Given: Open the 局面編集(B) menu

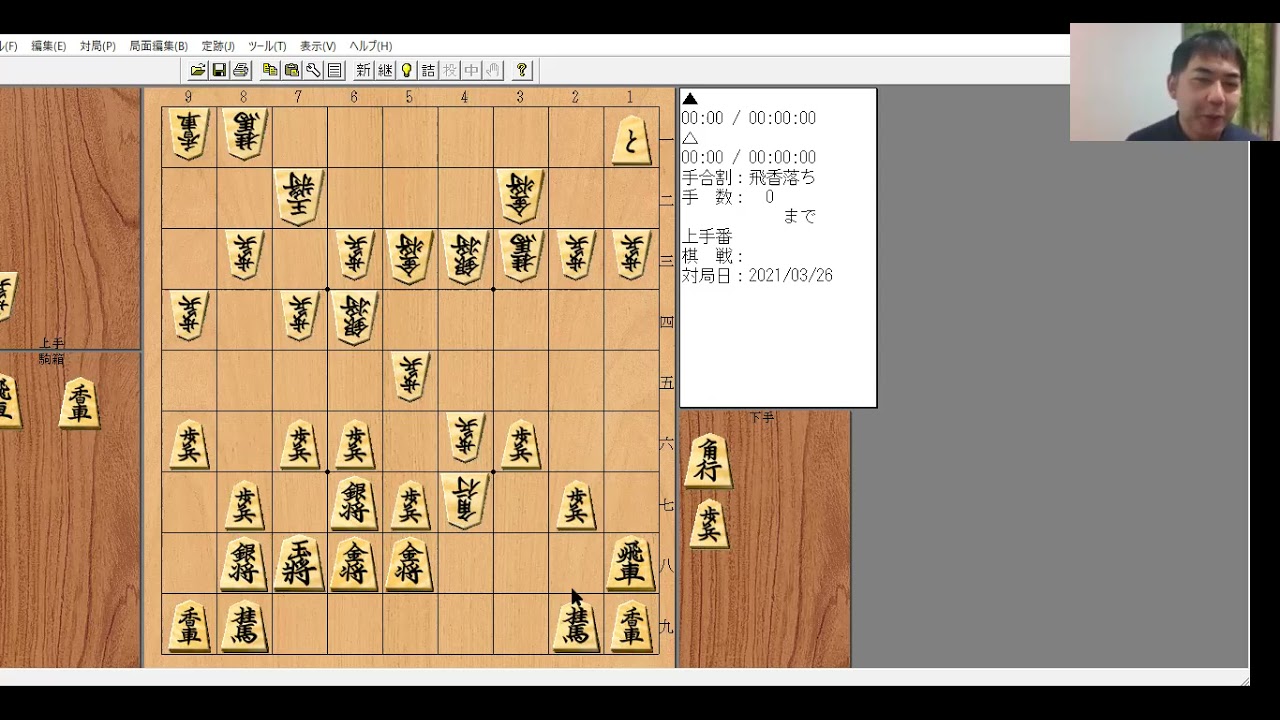Looking at the screenshot, I should (158, 46).
